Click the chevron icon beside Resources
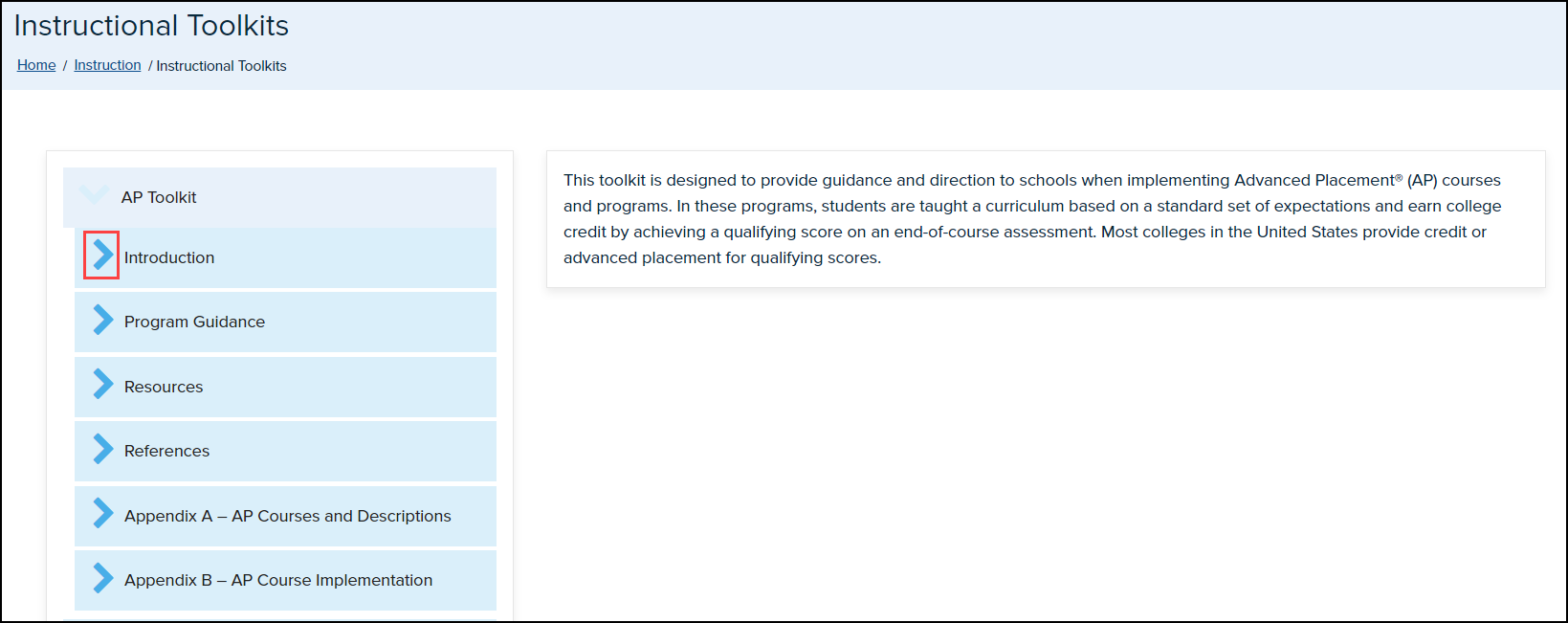The height and width of the screenshot is (623, 1568). click(x=102, y=385)
